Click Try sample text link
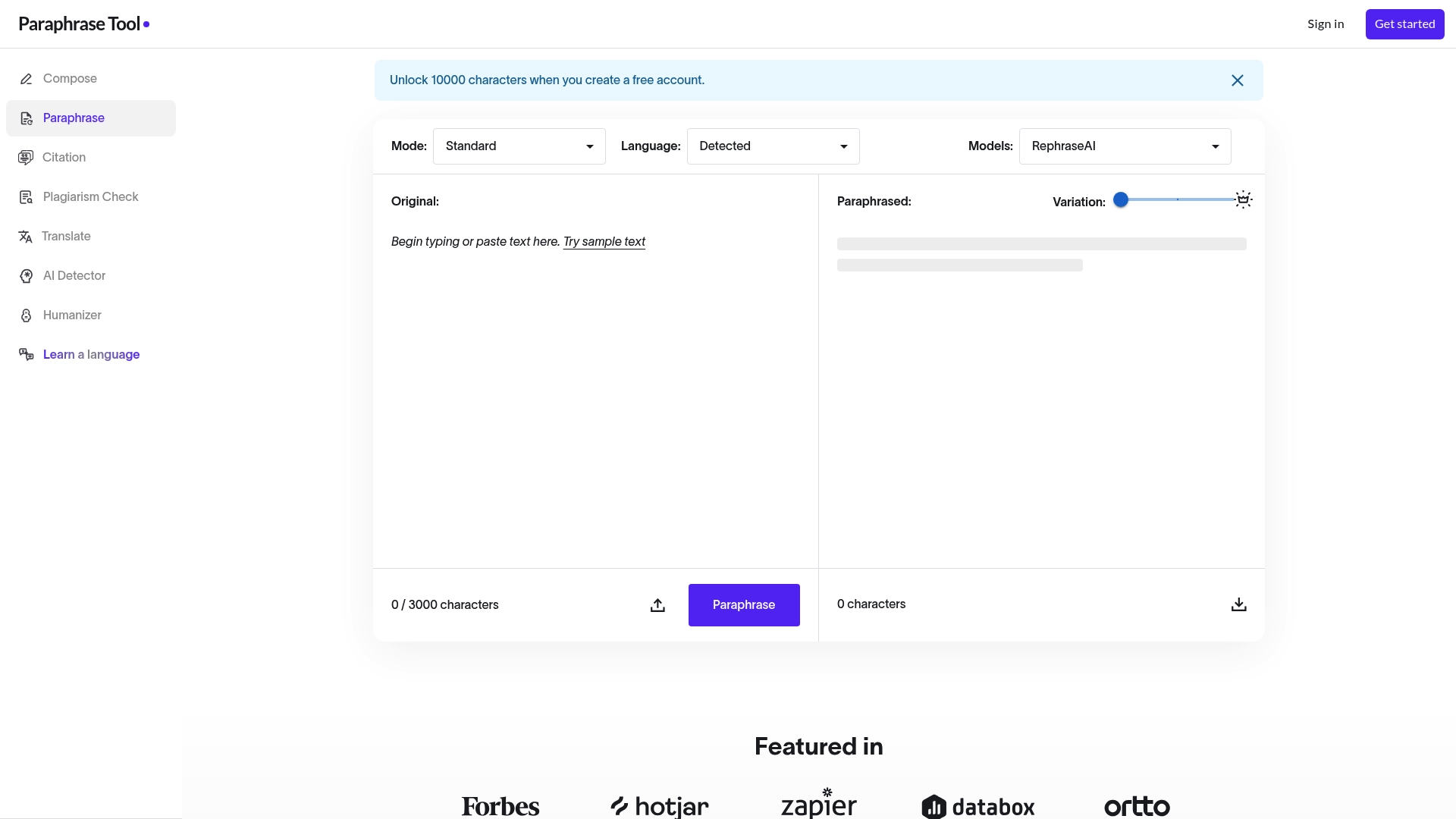 click(604, 241)
